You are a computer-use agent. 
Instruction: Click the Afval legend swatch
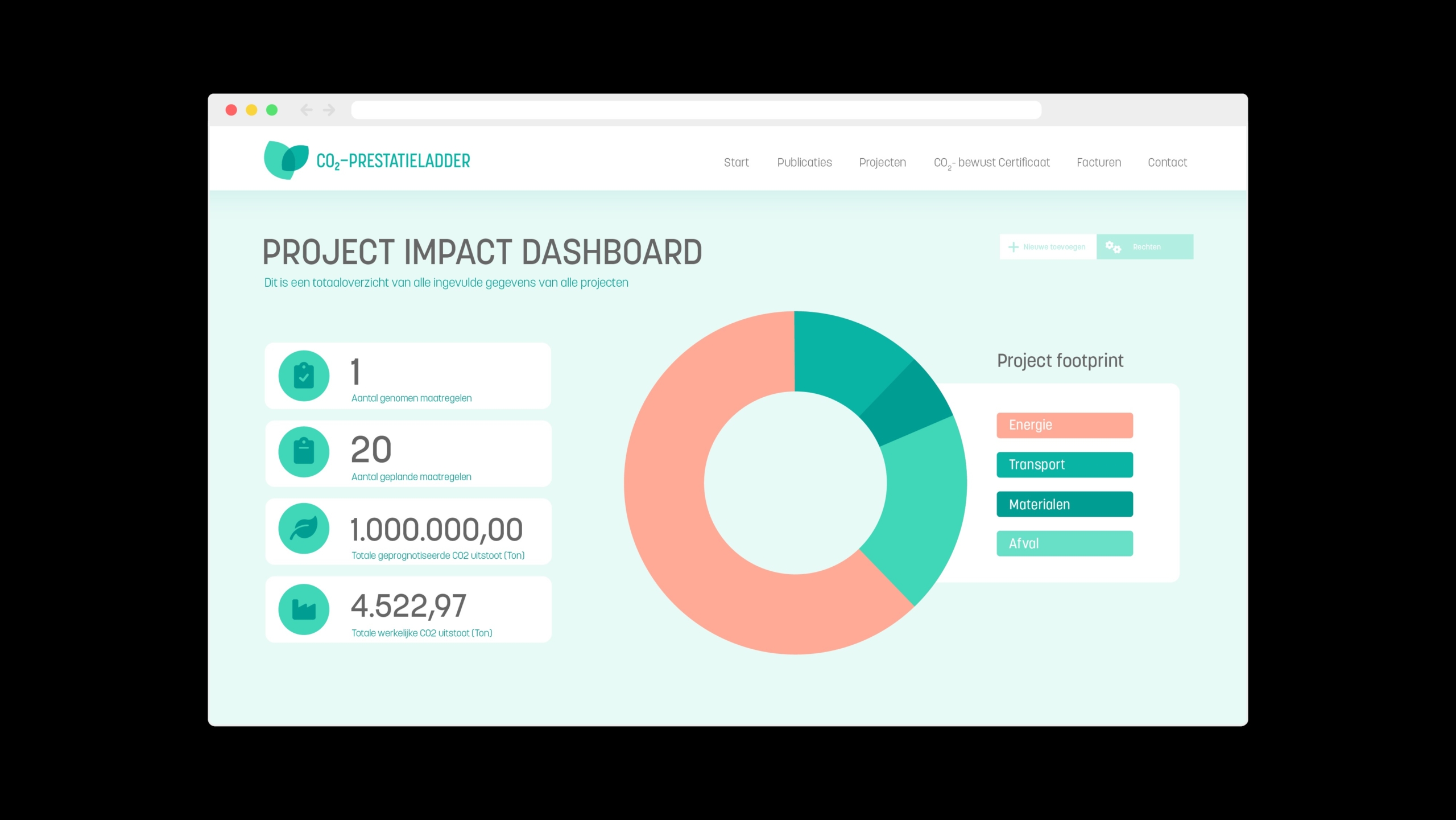coord(1064,543)
